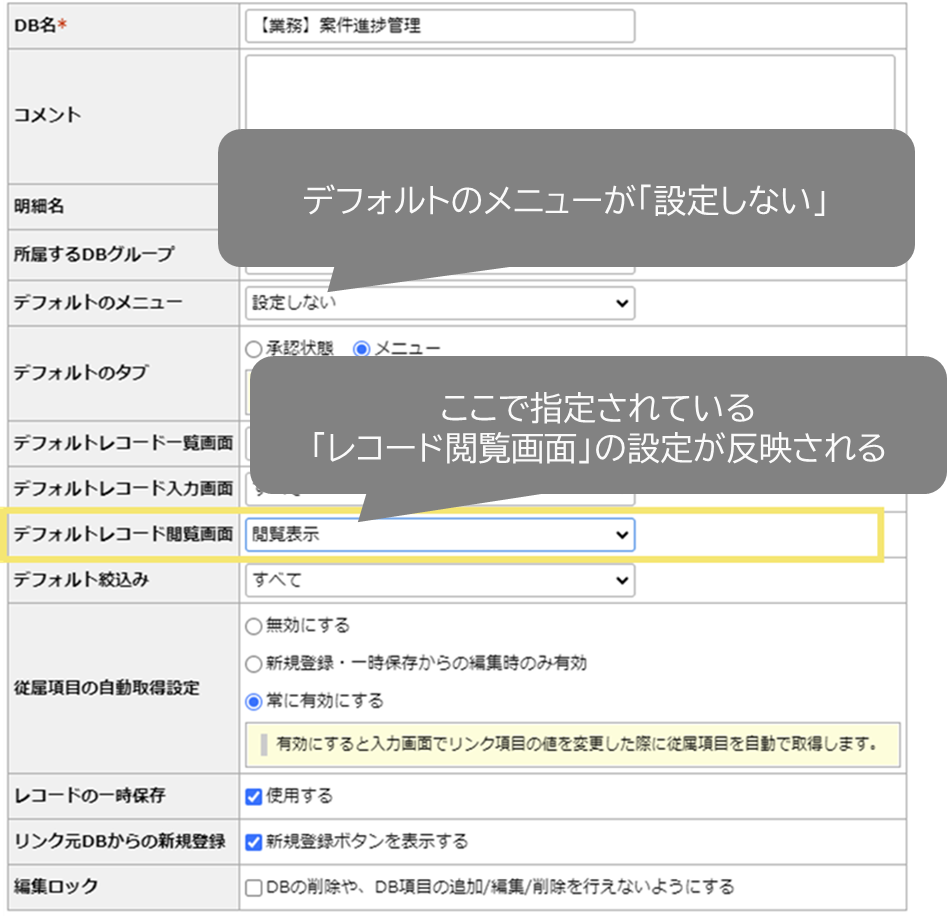Screen dimensions: 947x916
Task: Choose 新規登録・一時保存からの編集時のみ有効 option
Action: (x=253, y=660)
